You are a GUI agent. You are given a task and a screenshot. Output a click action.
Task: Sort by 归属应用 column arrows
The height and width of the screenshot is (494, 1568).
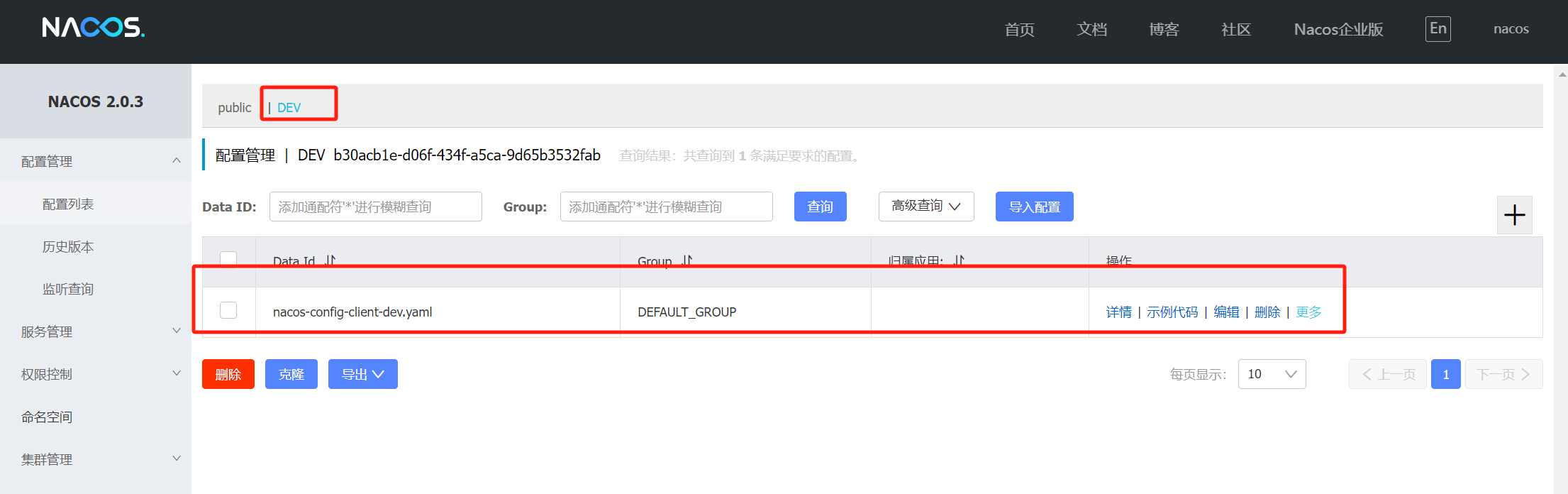pos(959,260)
